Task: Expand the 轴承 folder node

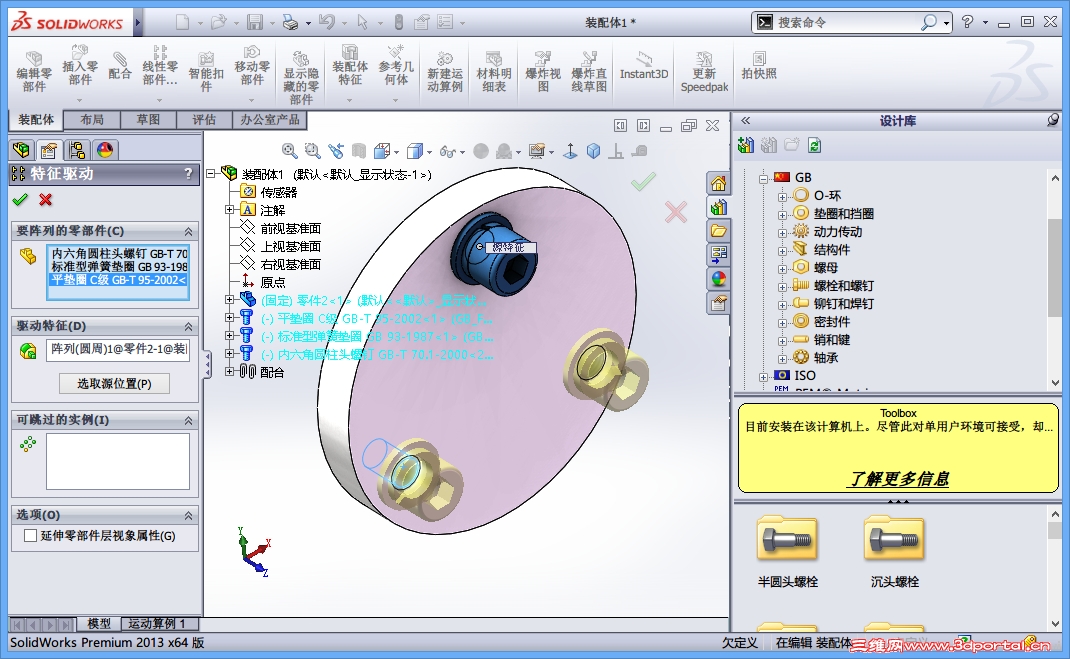Action: tap(782, 359)
